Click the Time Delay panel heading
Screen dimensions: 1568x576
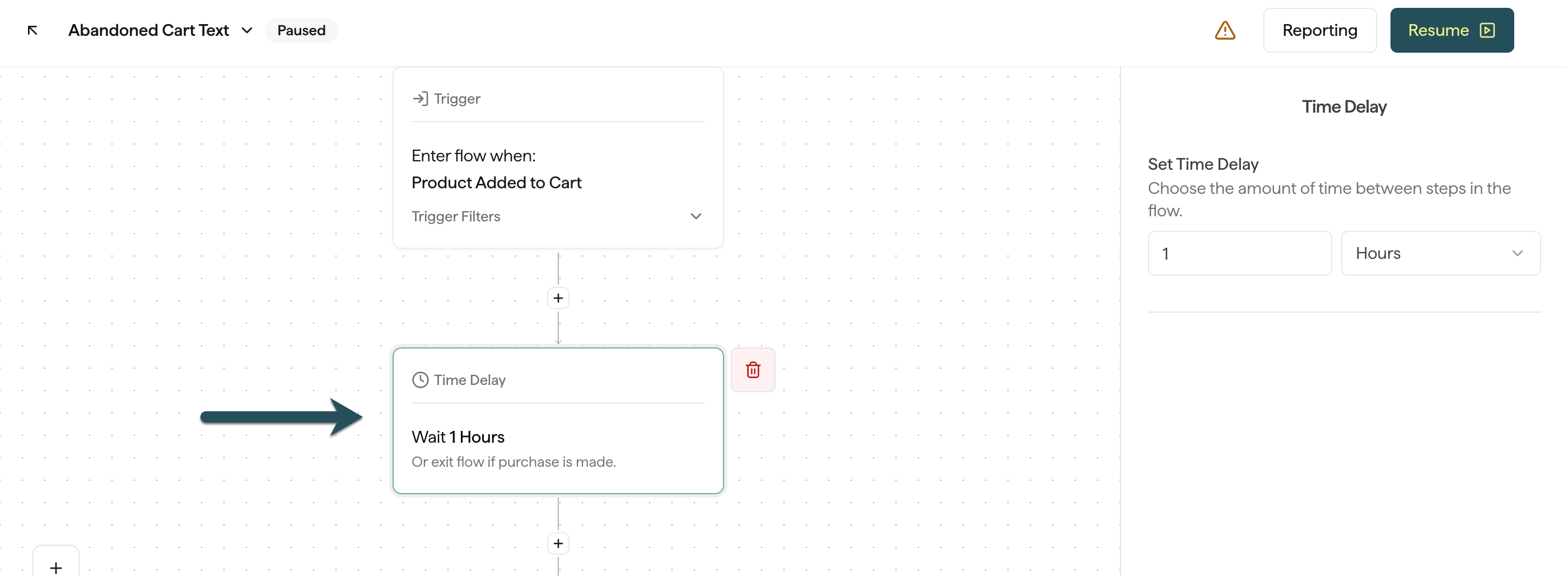[1344, 107]
